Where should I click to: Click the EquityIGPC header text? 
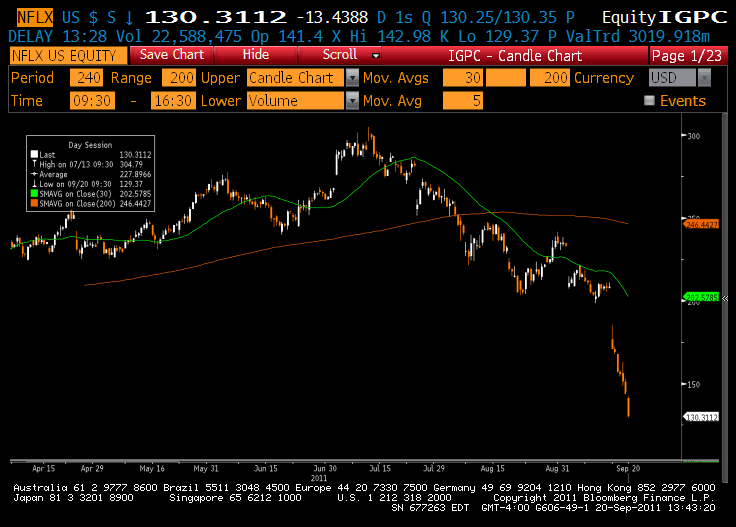[665, 18]
